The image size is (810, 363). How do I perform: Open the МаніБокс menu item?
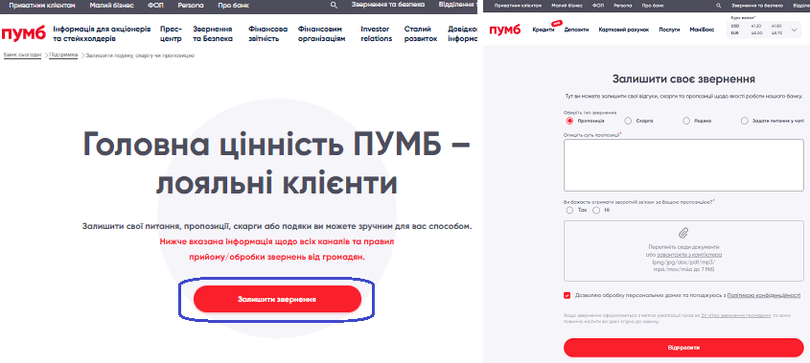pos(702,30)
